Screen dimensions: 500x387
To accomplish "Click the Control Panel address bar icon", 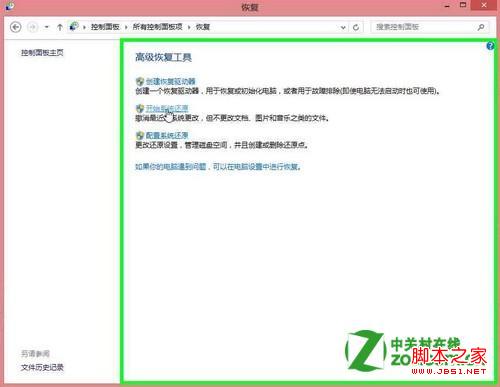I will [x=74, y=27].
